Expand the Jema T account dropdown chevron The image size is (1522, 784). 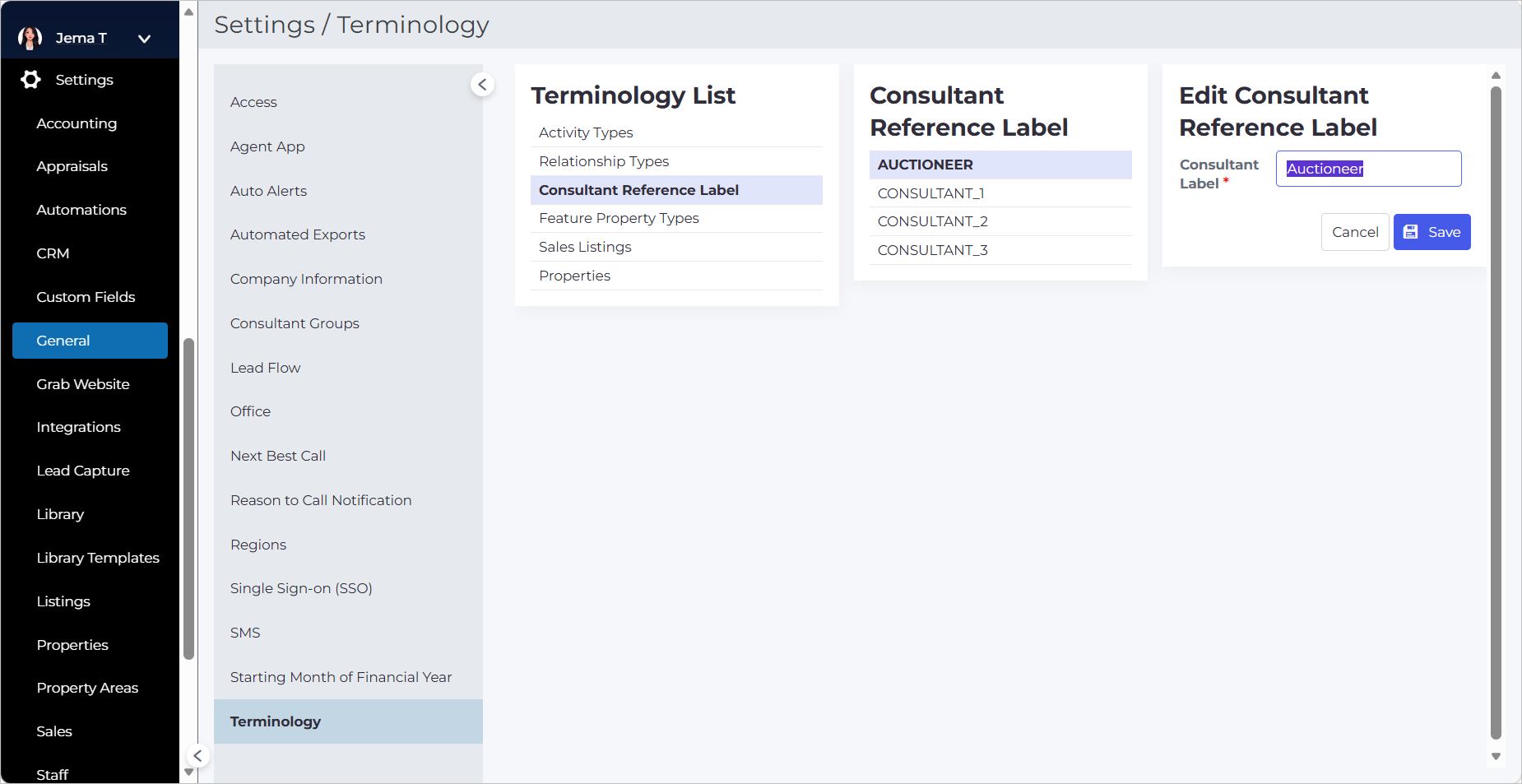(144, 39)
